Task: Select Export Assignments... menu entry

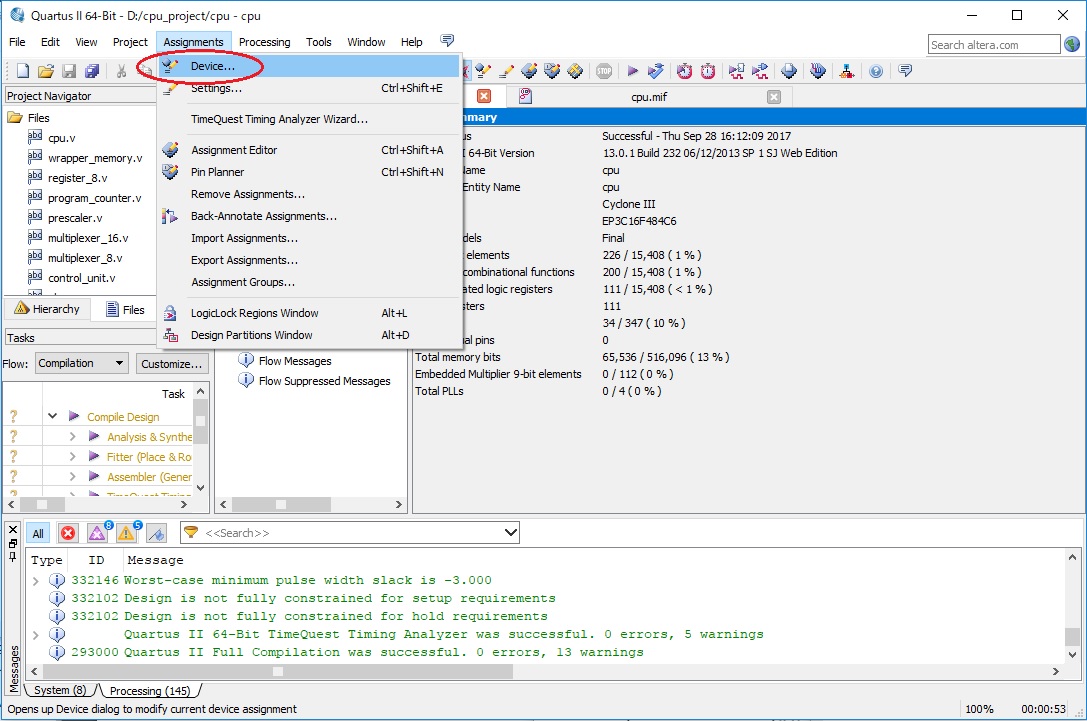Action: [309, 260]
